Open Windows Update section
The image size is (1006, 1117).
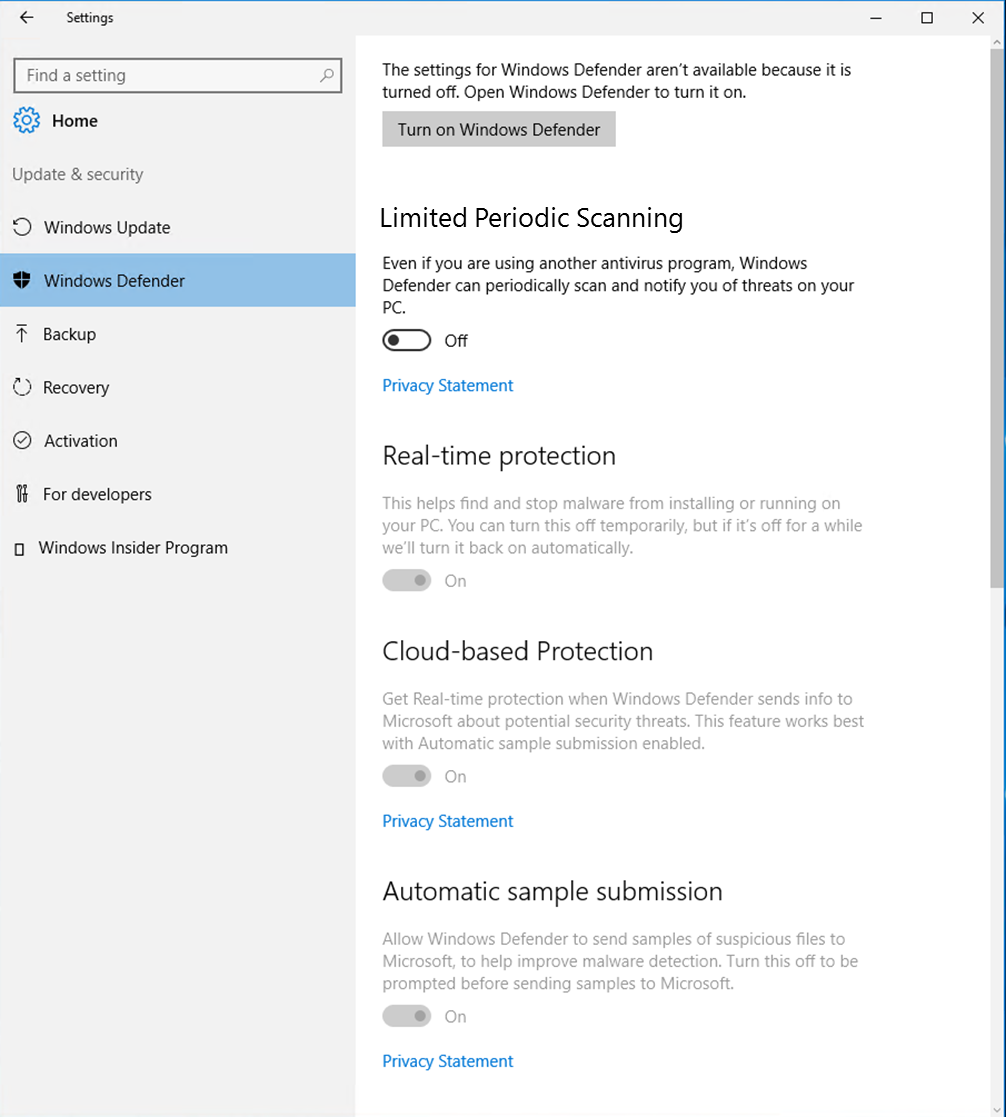pos(177,227)
